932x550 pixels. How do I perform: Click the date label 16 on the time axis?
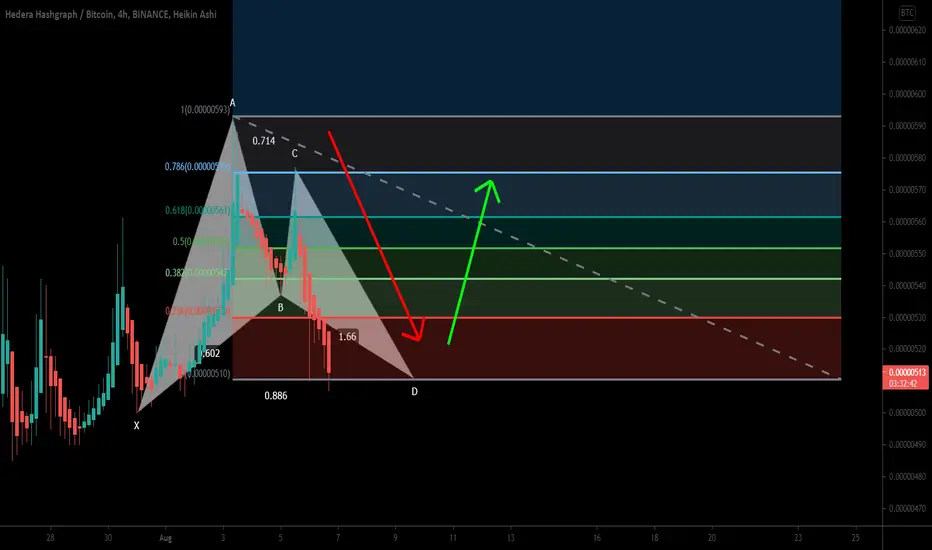point(597,538)
